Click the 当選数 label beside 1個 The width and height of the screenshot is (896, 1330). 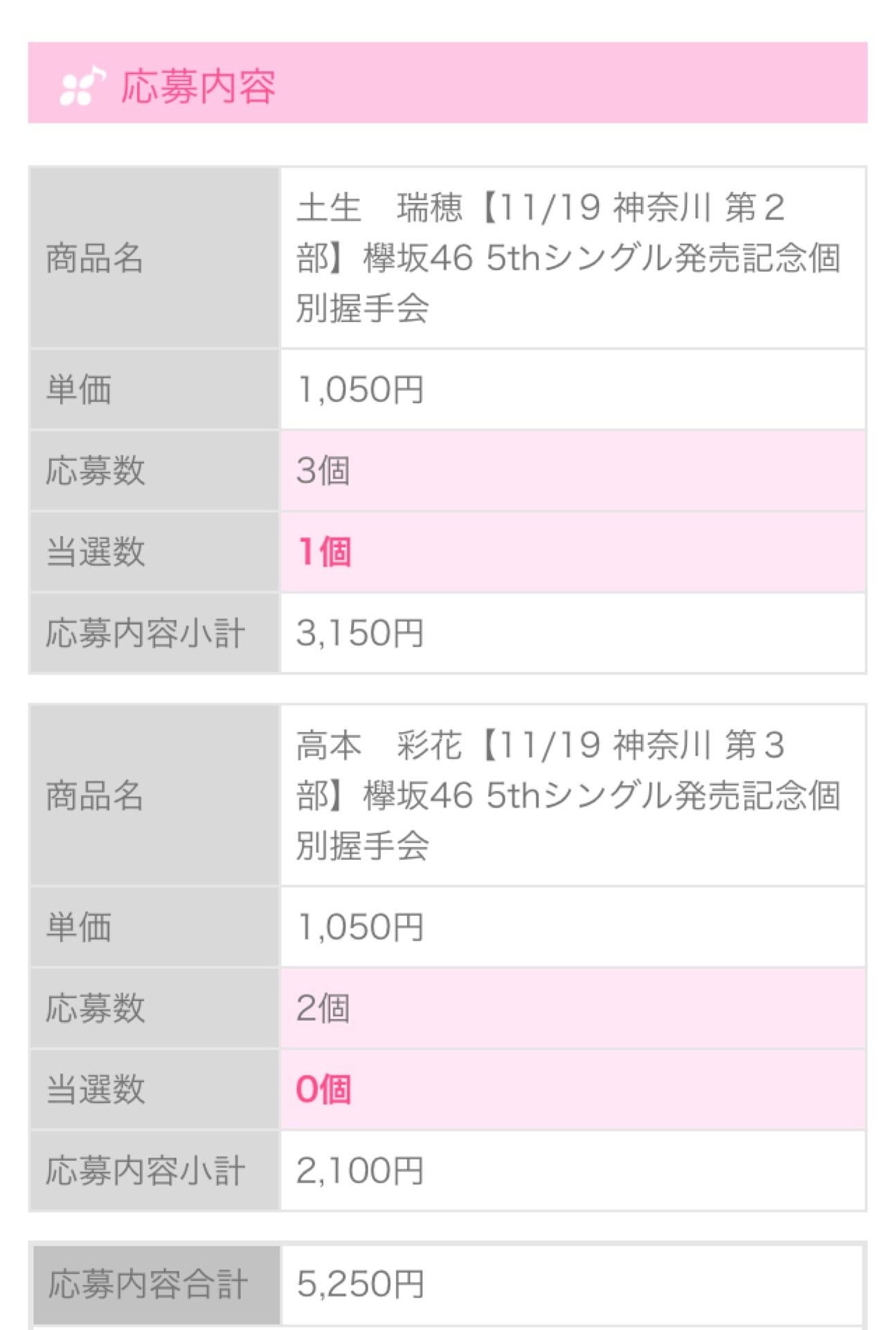(96, 552)
